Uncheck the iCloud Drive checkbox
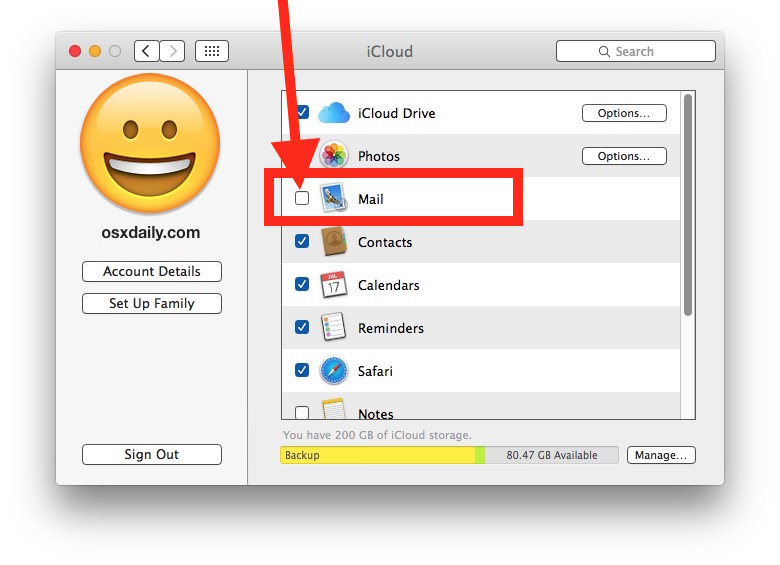This screenshot has height=565, width=780. coord(302,112)
